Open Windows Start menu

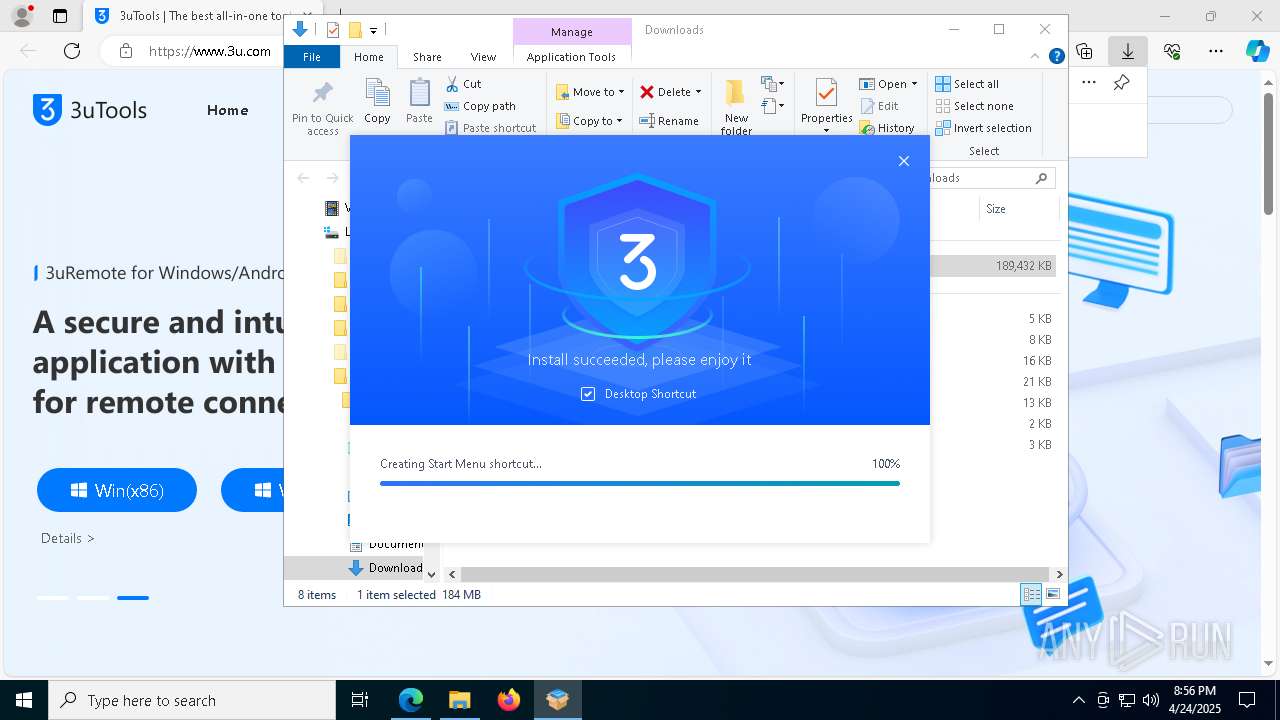coord(23,700)
